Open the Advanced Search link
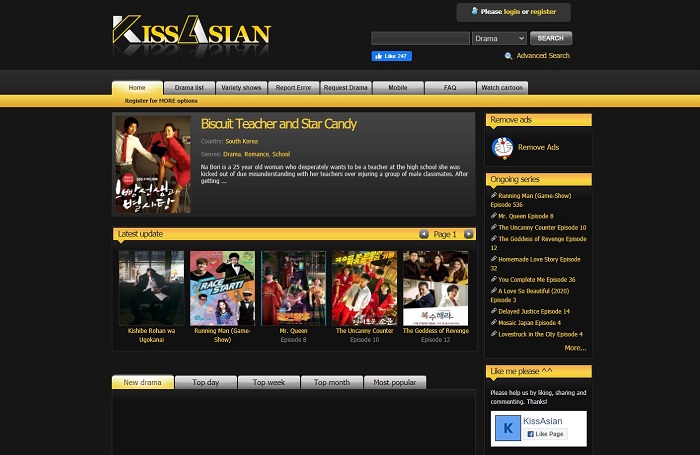Image resolution: width=700 pixels, height=455 pixels. (x=543, y=56)
